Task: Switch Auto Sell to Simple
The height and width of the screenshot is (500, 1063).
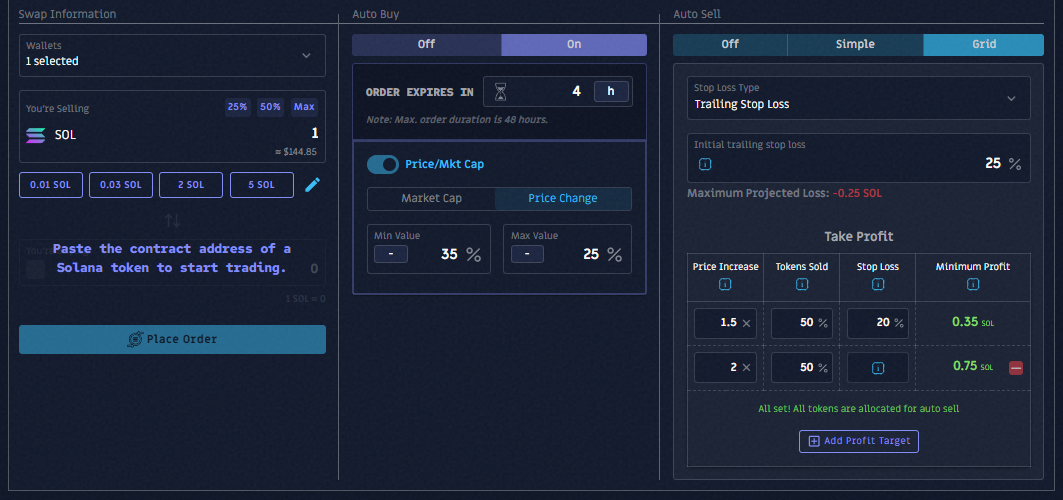Action: pos(855,45)
